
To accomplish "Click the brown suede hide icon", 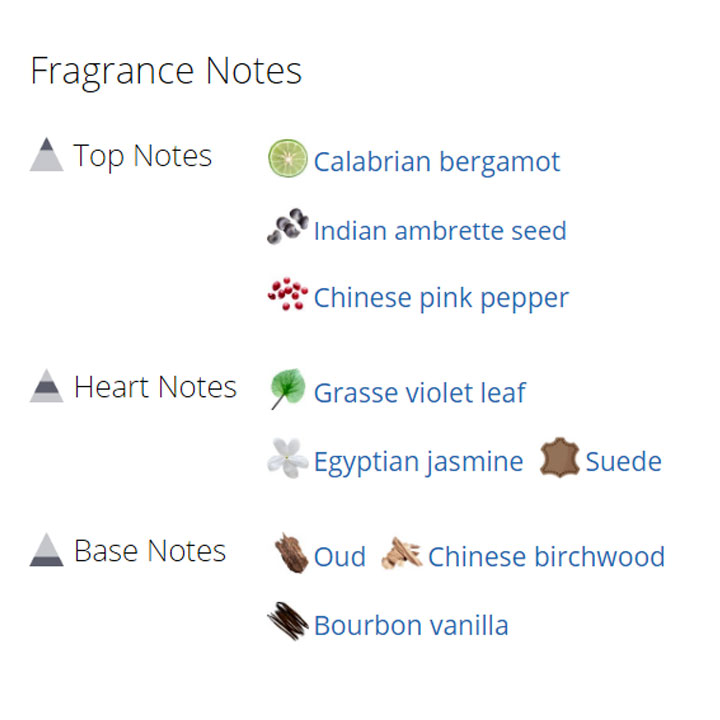I will click(559, 457).
